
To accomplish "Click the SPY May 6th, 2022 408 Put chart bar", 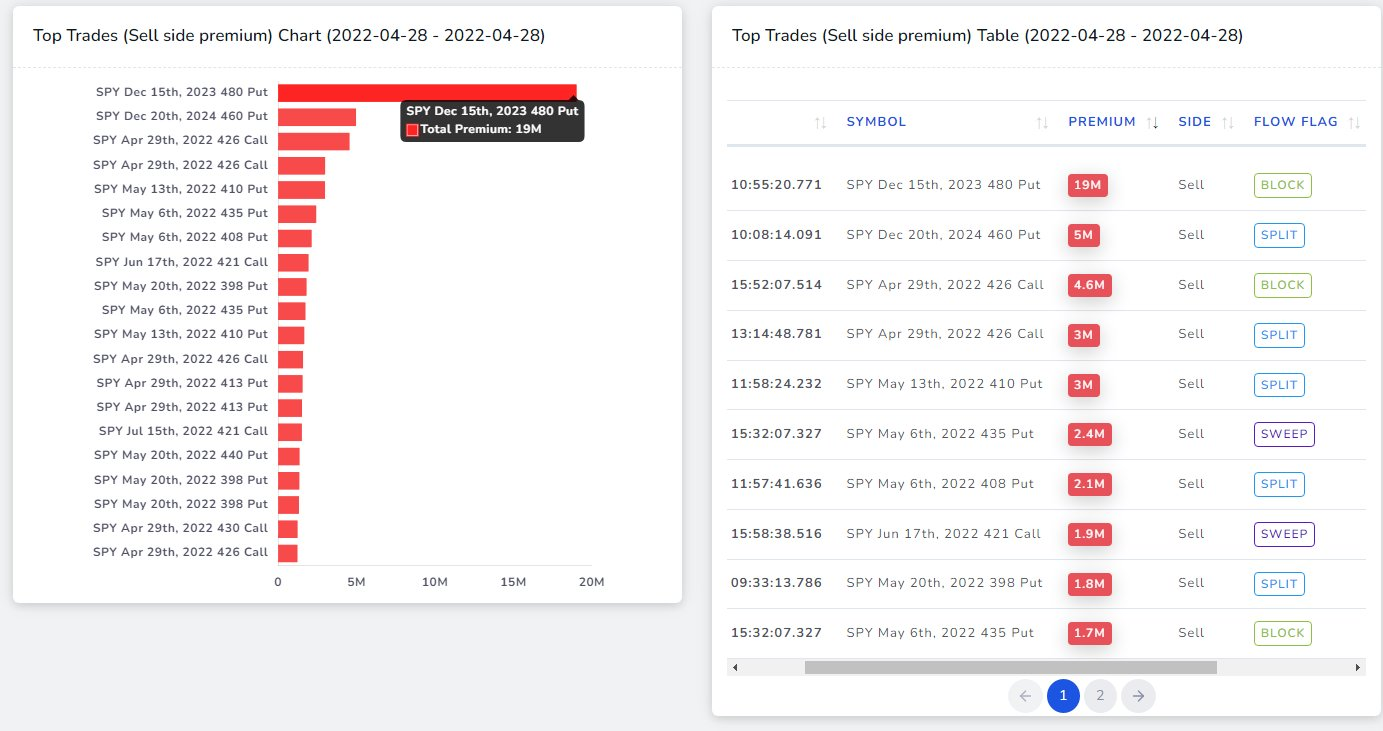I will (295, 238).
